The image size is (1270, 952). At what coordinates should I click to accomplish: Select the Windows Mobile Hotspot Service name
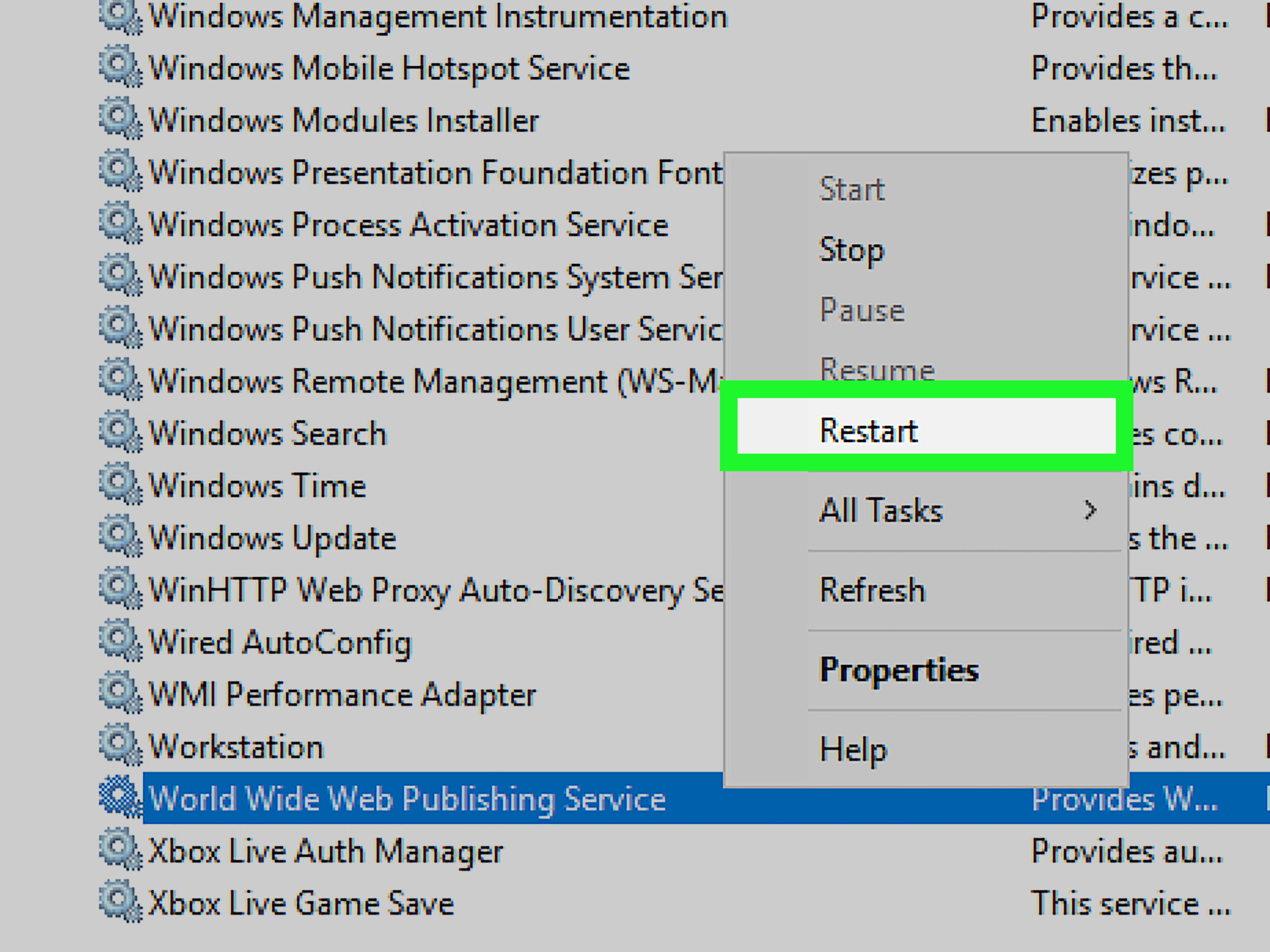[389, 68]
